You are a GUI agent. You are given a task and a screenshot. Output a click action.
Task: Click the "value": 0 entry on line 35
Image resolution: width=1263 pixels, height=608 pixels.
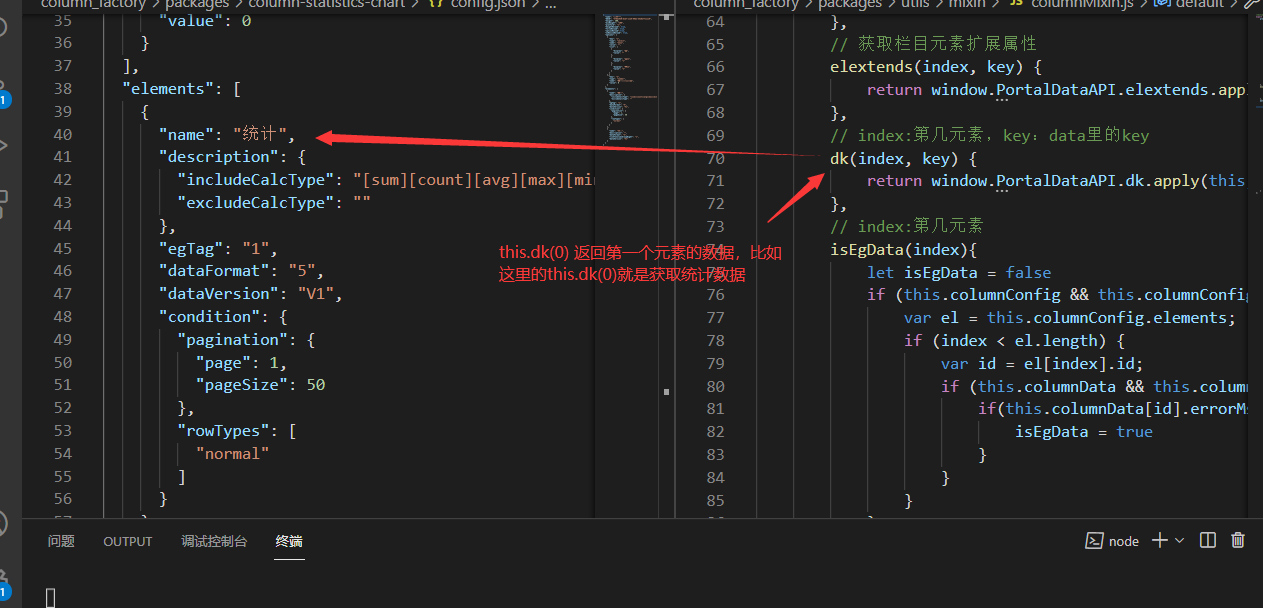coord(205,20)
